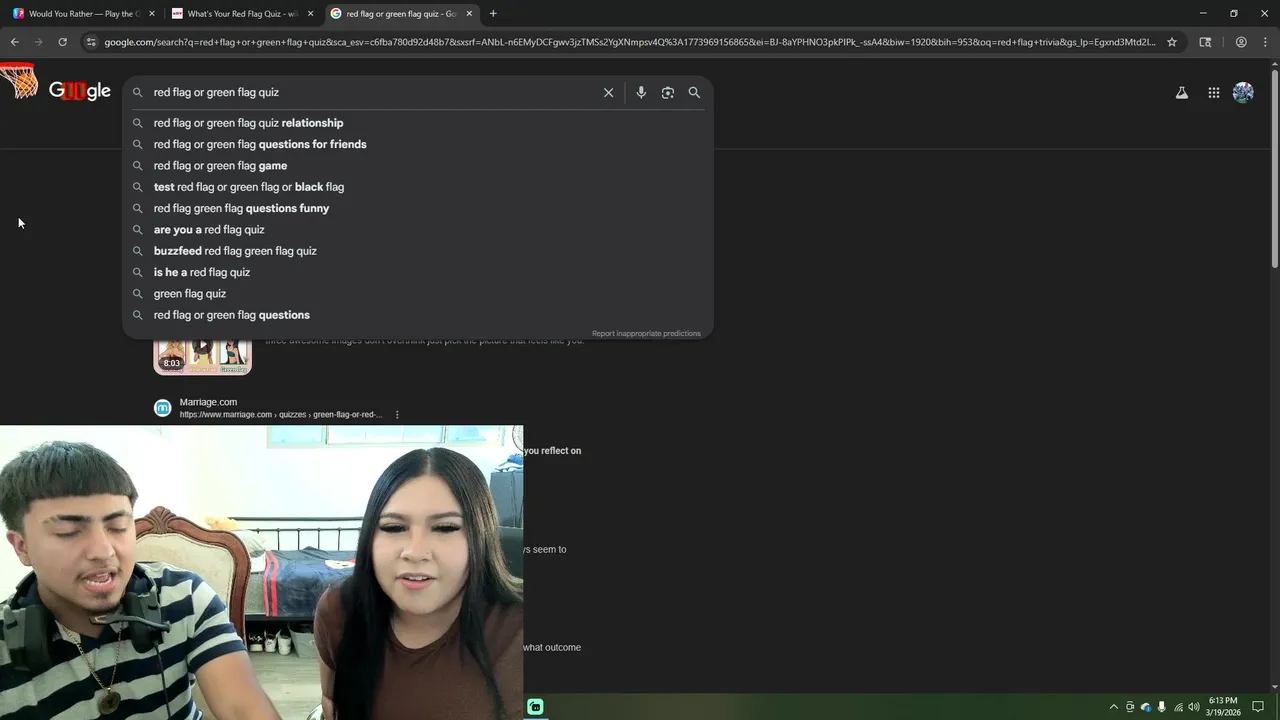Image resolution: width=1280 pixels, height=720 pixels.
Task: Click the browser address bar URL
Action: point(630,42)
